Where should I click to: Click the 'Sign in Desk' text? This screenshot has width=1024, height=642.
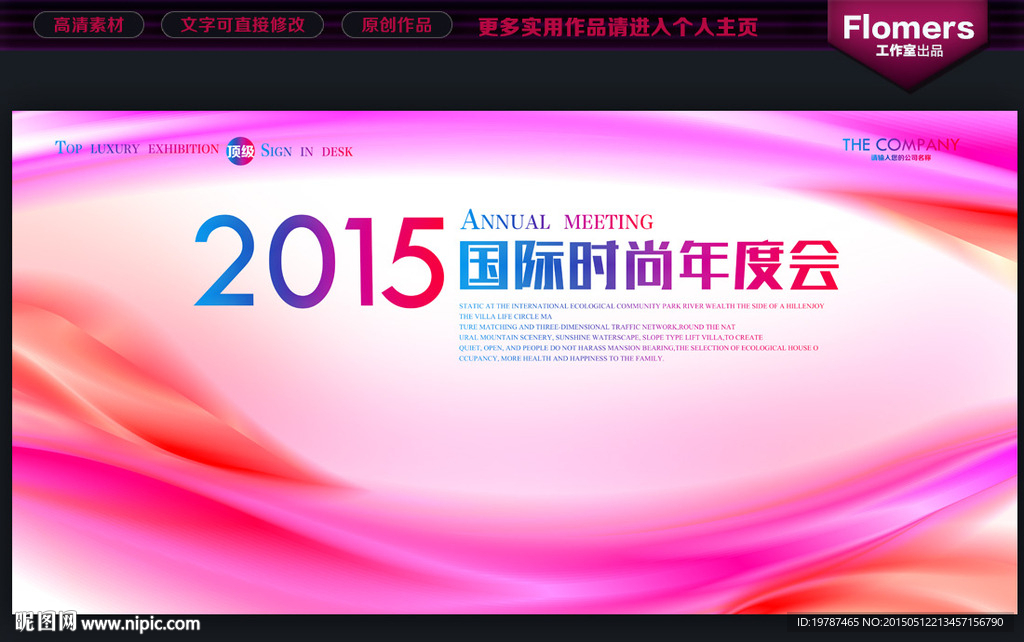coord(307,151)
